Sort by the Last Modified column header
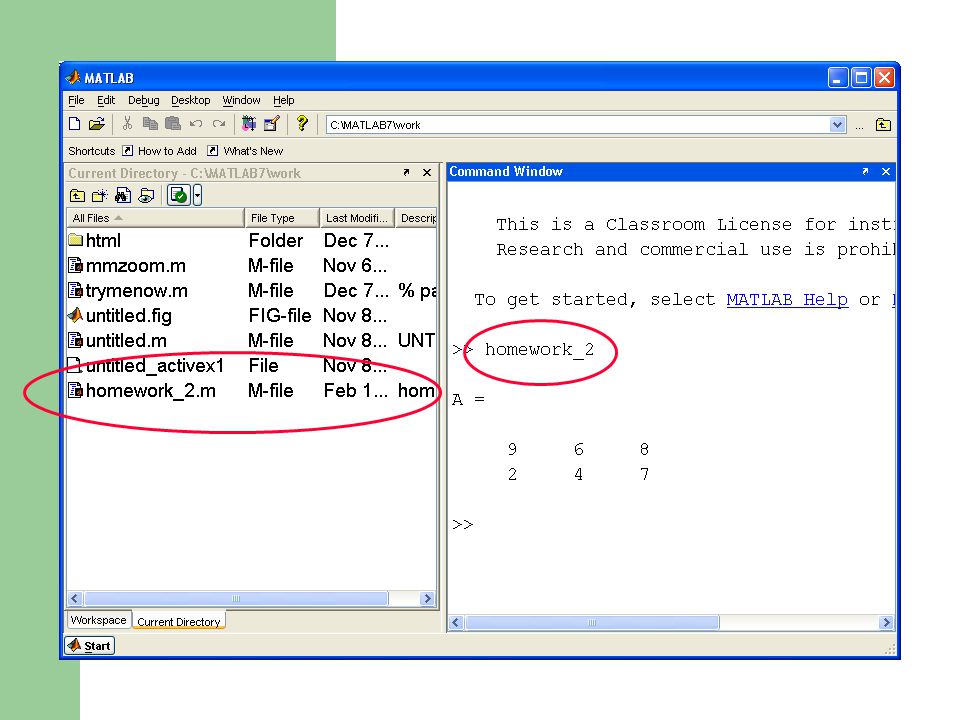Image resolution: width=960 pixels, height=720 pixels. pos(357,218)
